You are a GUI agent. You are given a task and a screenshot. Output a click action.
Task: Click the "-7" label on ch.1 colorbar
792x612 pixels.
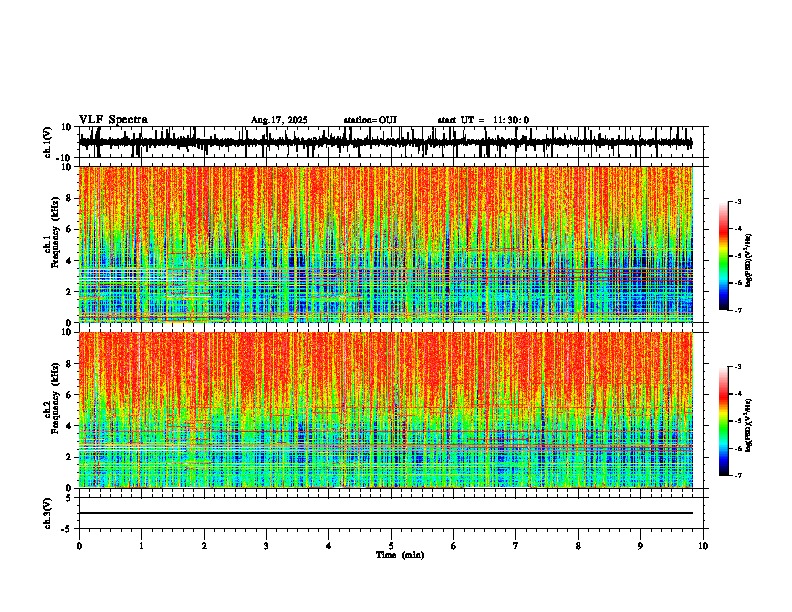[737, 310]
